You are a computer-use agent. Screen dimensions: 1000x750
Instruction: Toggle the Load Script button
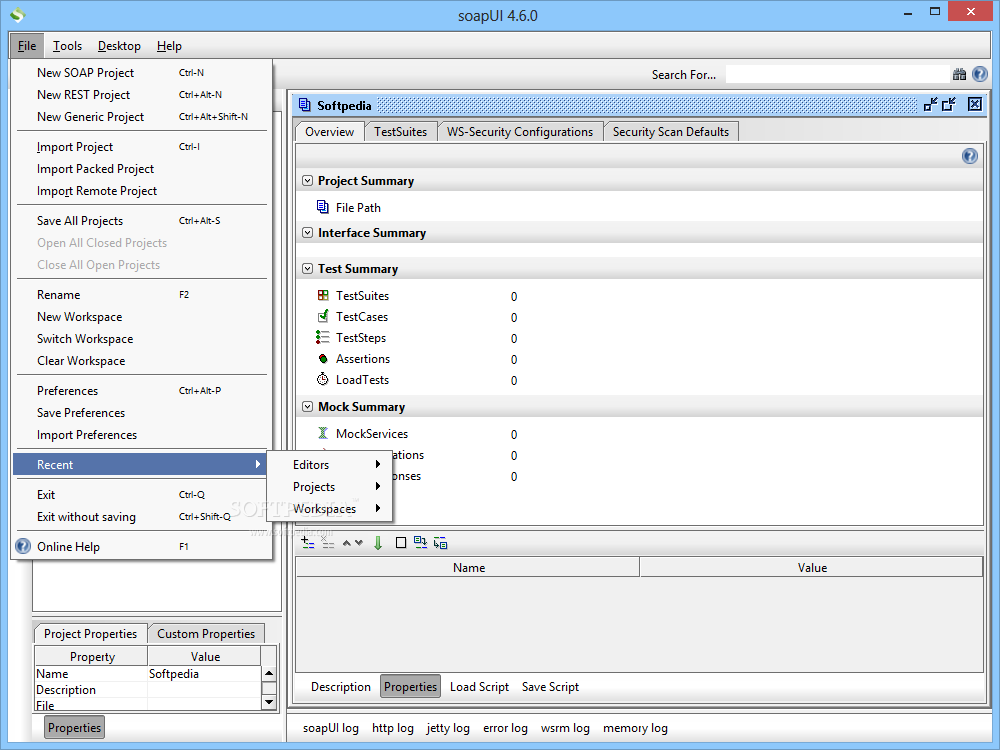[x=480, y=687]
